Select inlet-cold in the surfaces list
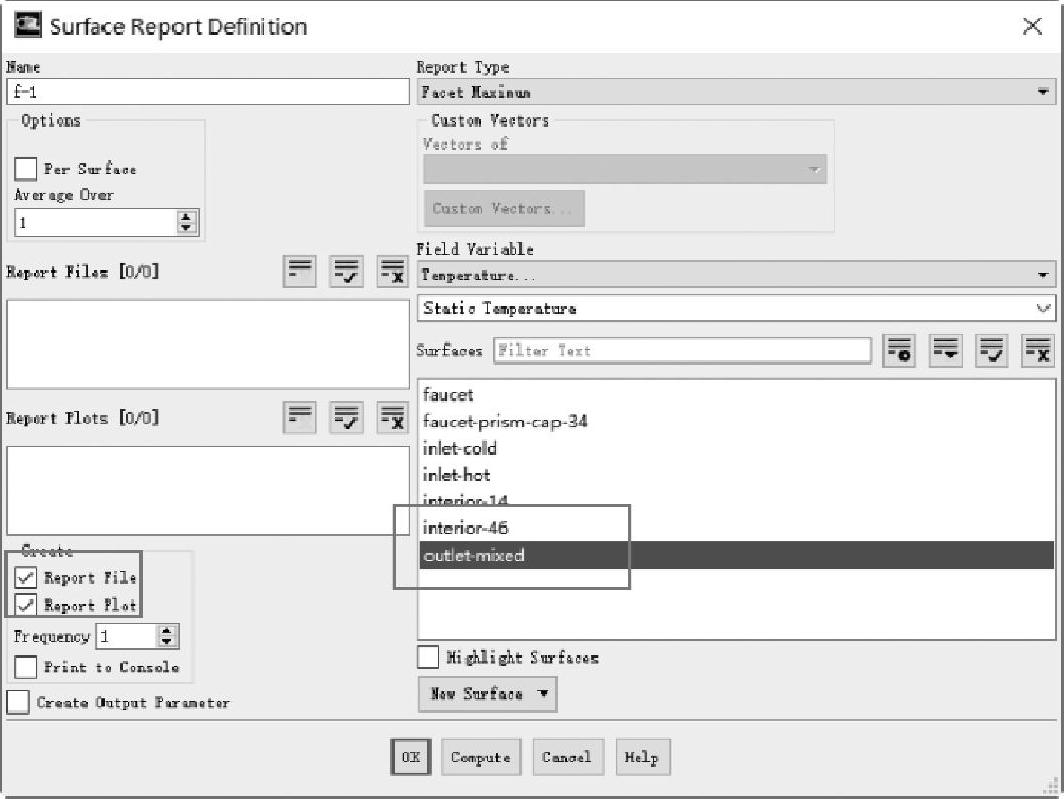Viewport: 1064px width, 799px height. click(459, 448)
